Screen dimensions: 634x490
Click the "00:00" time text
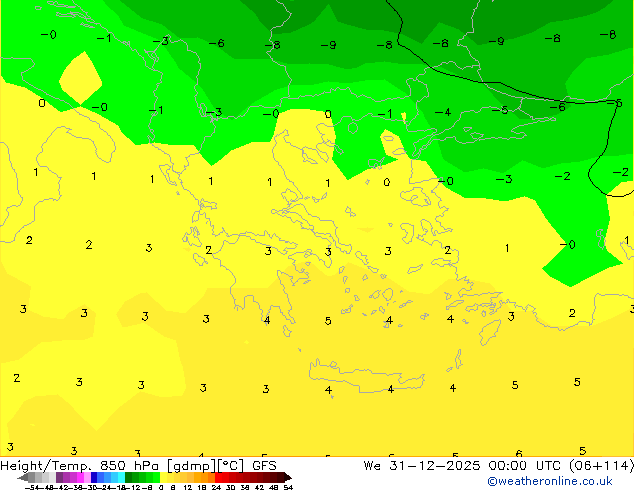pyautogui.click(x=507, y=466)
